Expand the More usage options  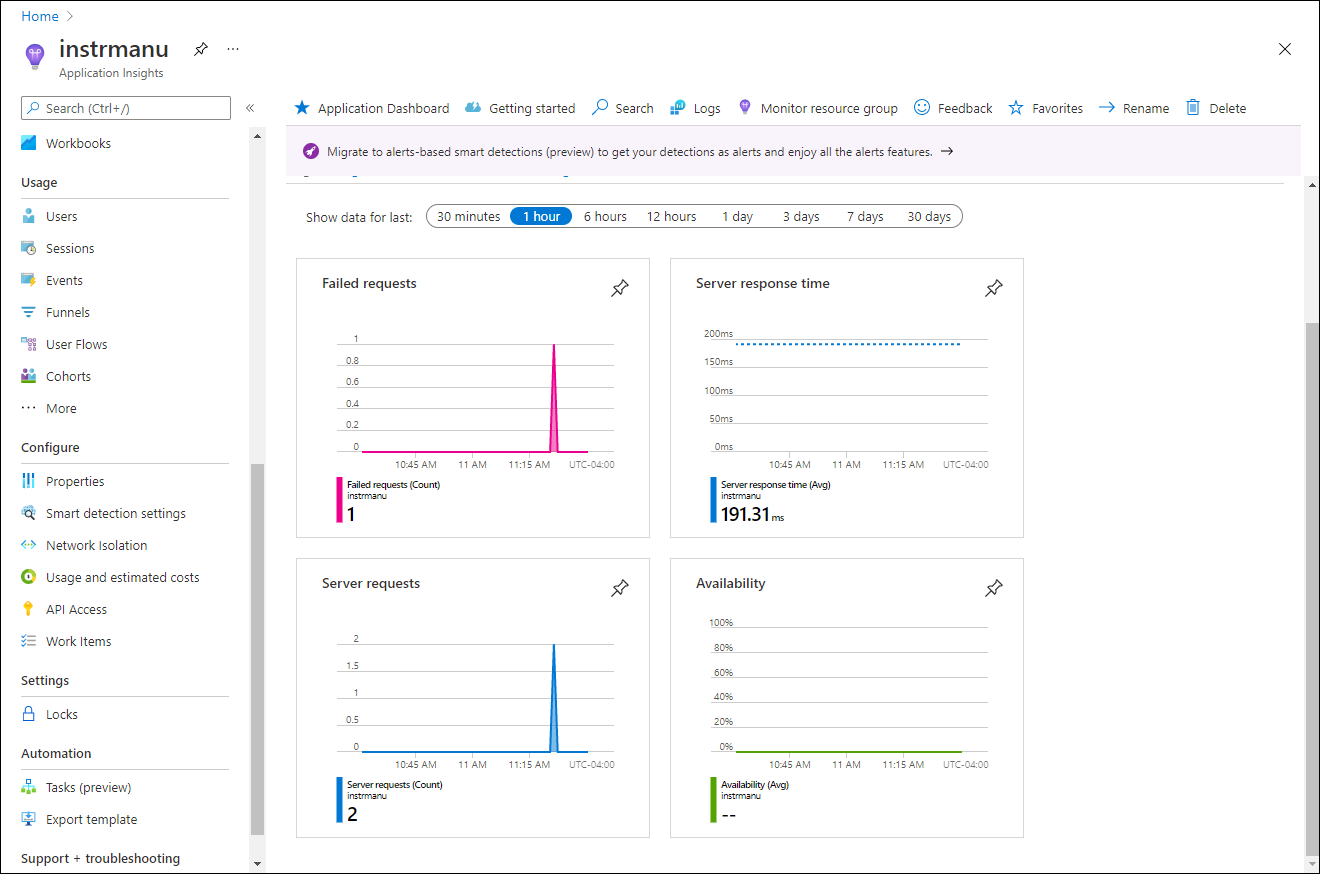61,407
